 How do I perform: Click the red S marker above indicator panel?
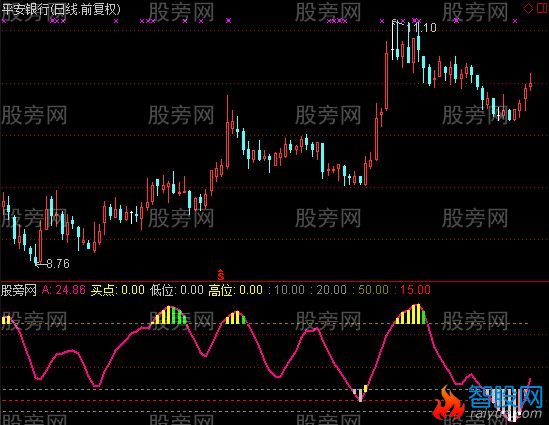221,275
